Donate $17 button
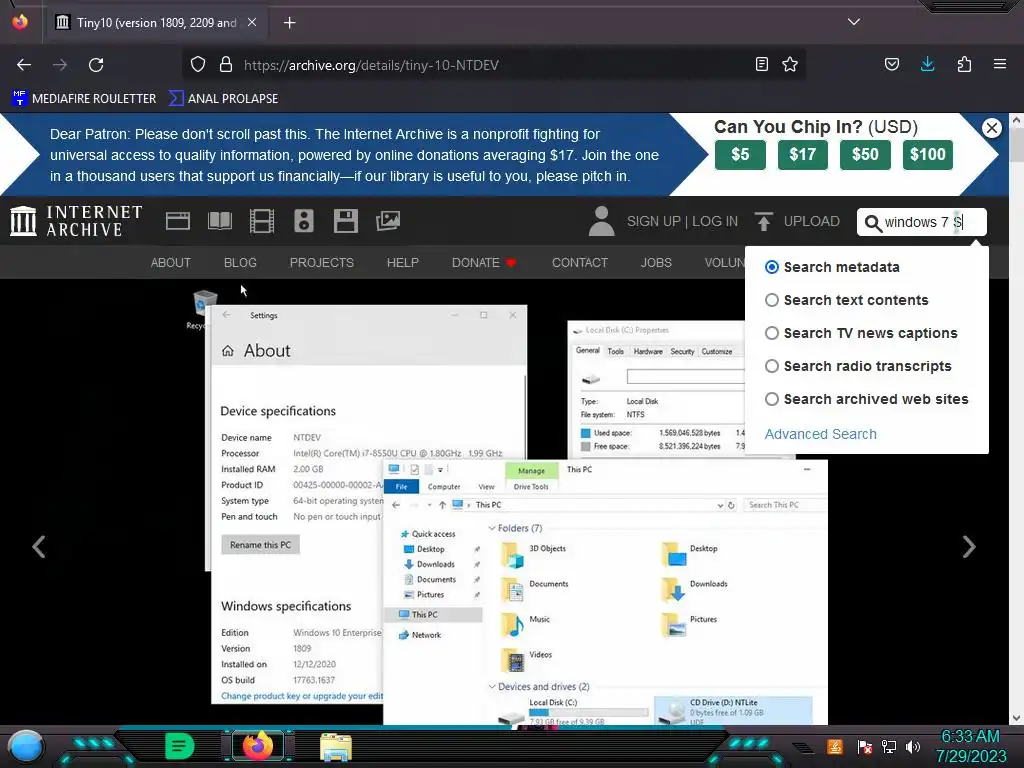Image resolution: width=1024 pixels, height=768 pixels. [803, 155]
